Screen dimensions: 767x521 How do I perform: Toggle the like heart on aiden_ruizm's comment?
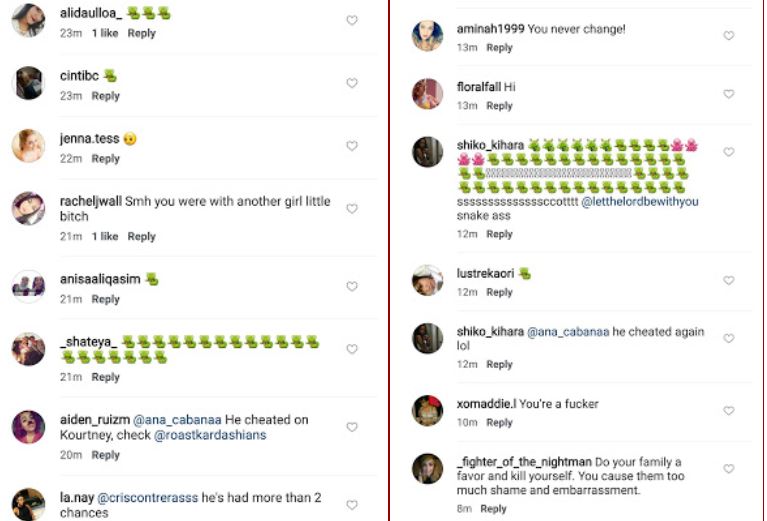(x=352, y=427)
